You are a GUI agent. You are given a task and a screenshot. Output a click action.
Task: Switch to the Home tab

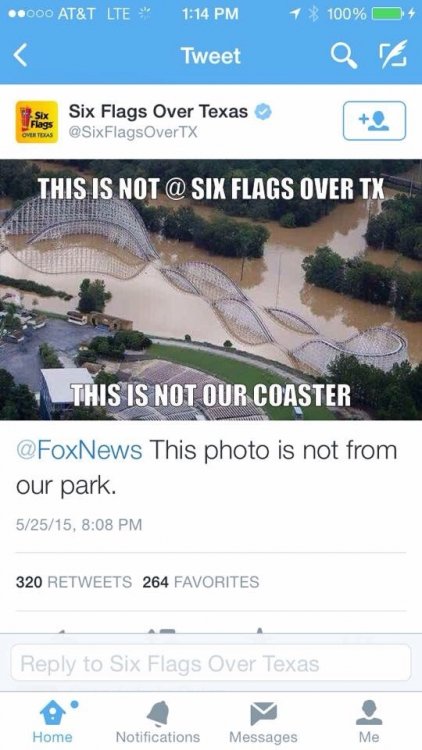click(x=53, y=722)
